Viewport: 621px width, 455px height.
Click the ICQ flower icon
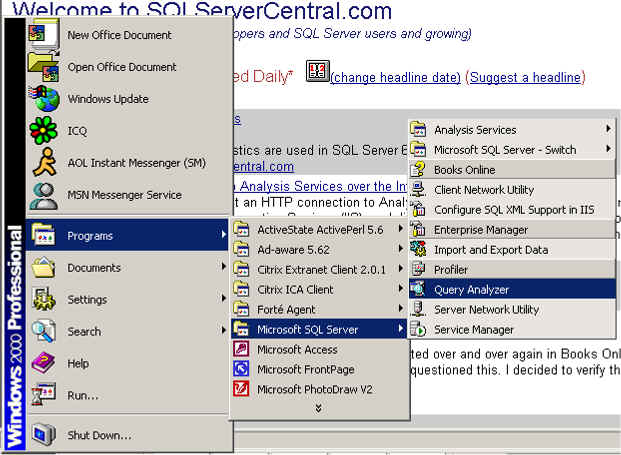pyautogui.click(x=43, y=130)
